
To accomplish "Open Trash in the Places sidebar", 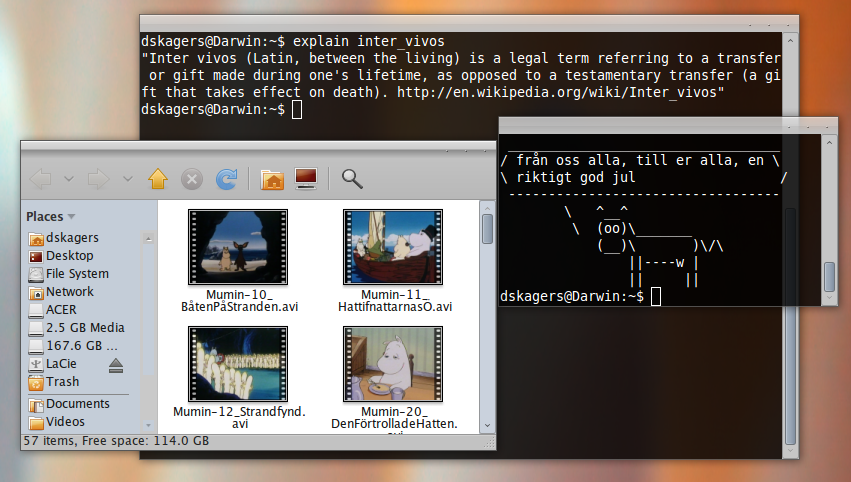I will pos(62,382).
